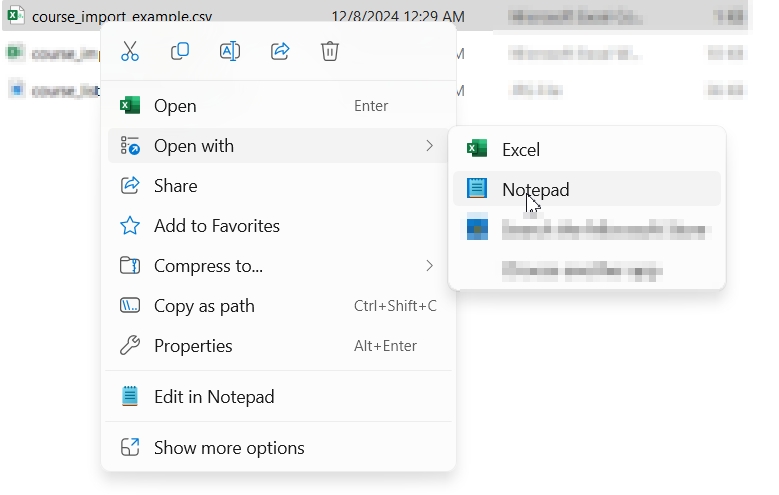The image size is (779, 495).
Task: Select Excel in the Open with submenu
Action: [x=587, y=149]
